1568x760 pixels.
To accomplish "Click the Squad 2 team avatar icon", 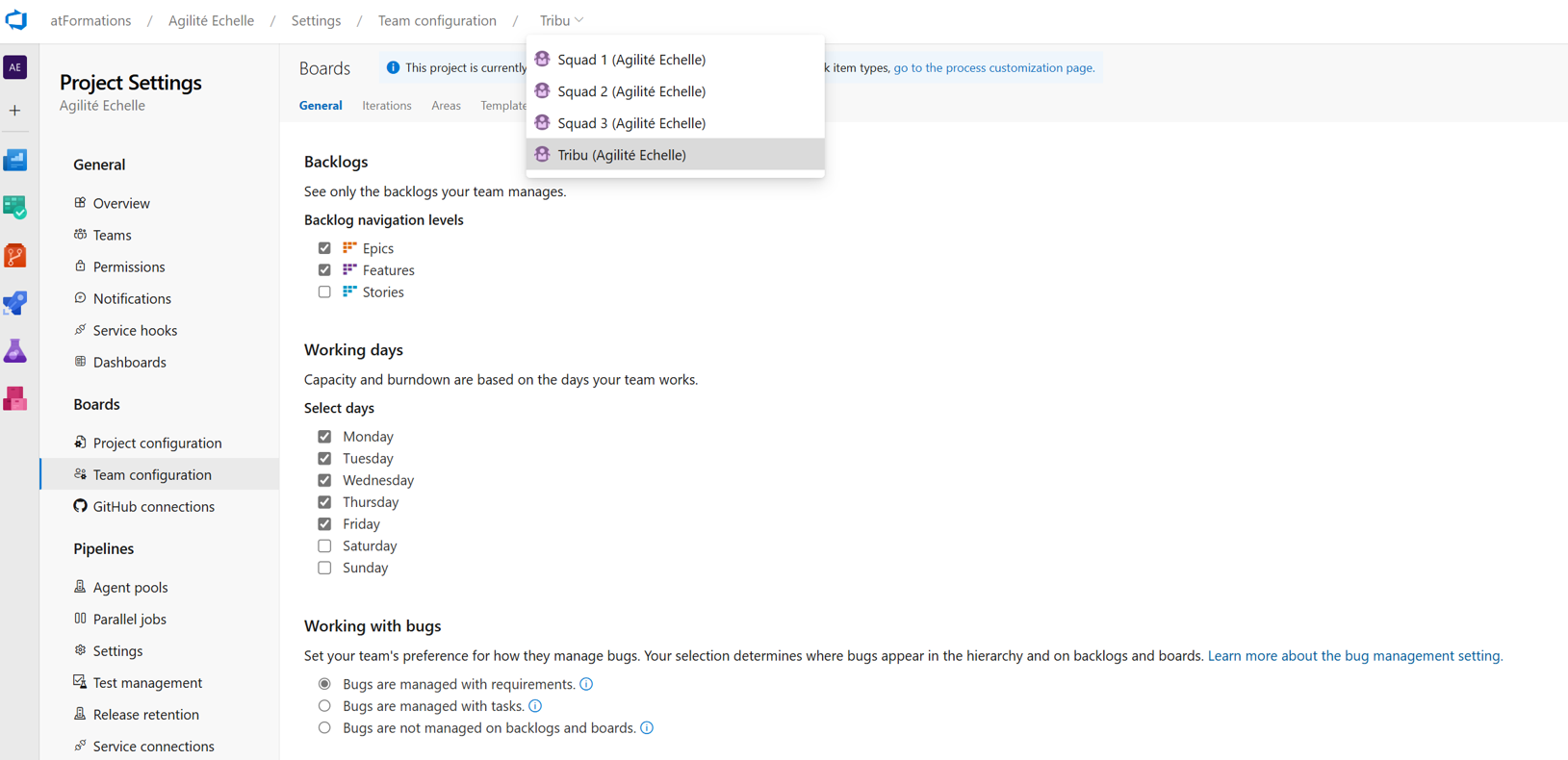I will pos(543,90).
